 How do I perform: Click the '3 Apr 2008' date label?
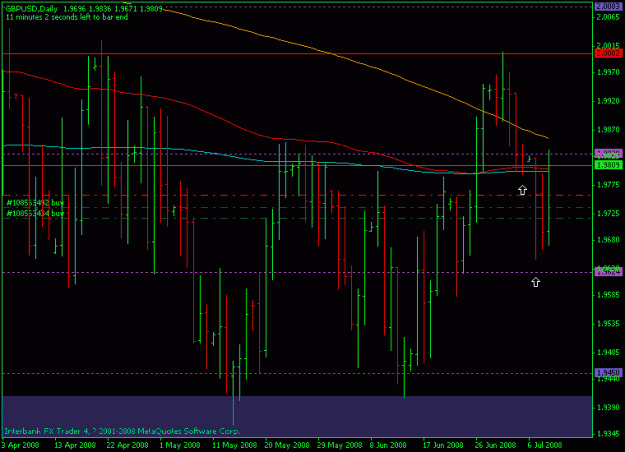(20, 445)
